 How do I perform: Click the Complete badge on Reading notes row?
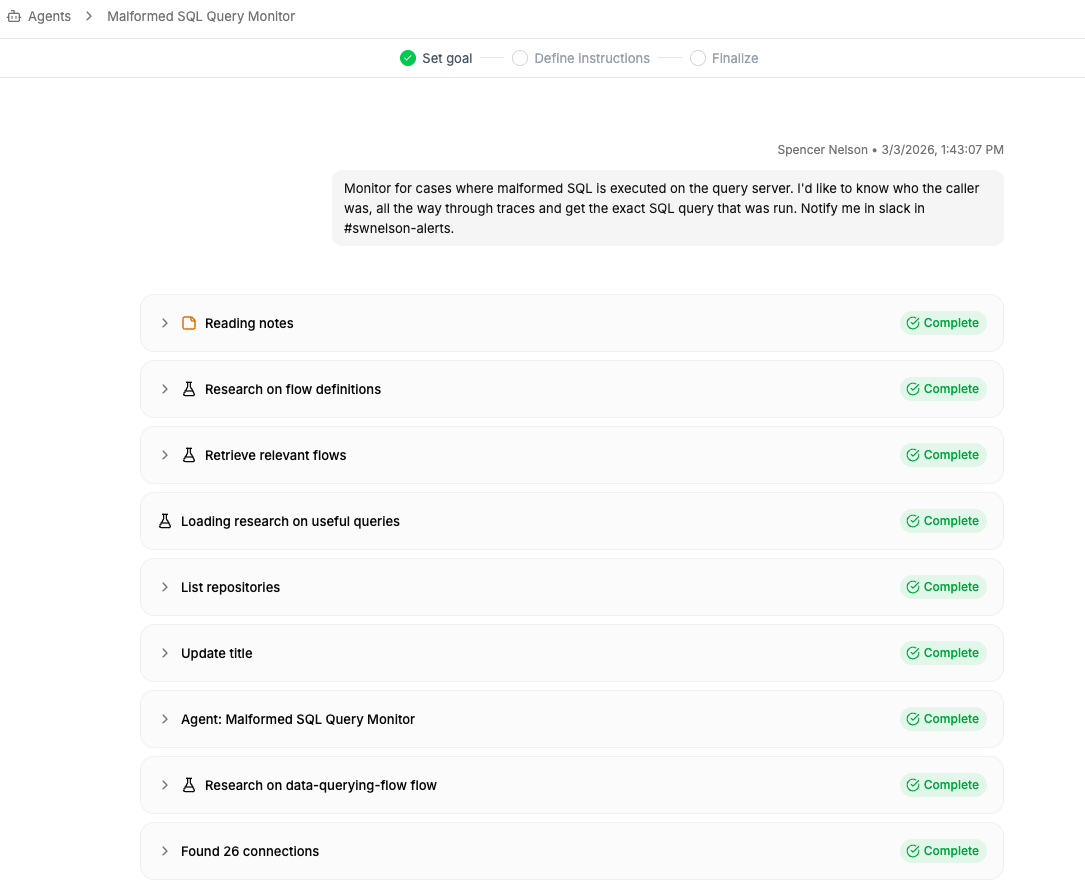(x=942, y=323)
